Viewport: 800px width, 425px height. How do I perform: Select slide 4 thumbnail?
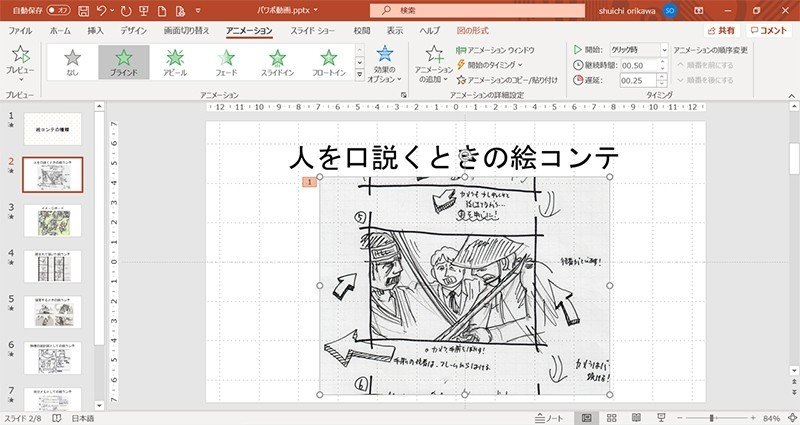point(53,266)
